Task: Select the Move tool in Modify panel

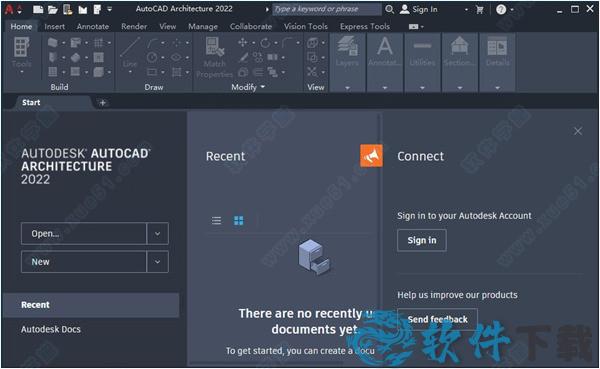Action: (243, 42)
